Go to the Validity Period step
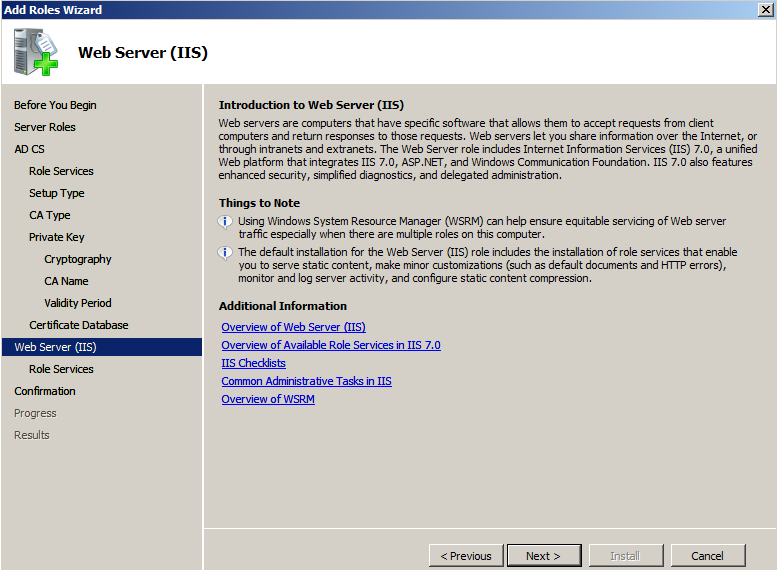The height and width of the screenshot is (570, 777). tap(78, 303)
